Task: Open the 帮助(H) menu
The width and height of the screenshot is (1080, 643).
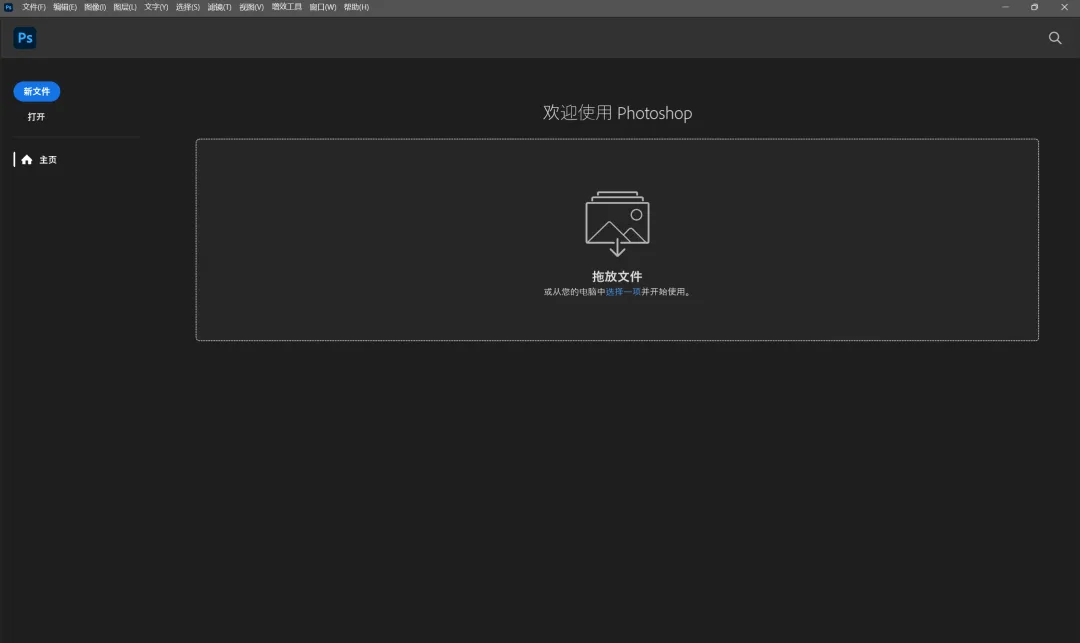Action: [x=356, y=7]
